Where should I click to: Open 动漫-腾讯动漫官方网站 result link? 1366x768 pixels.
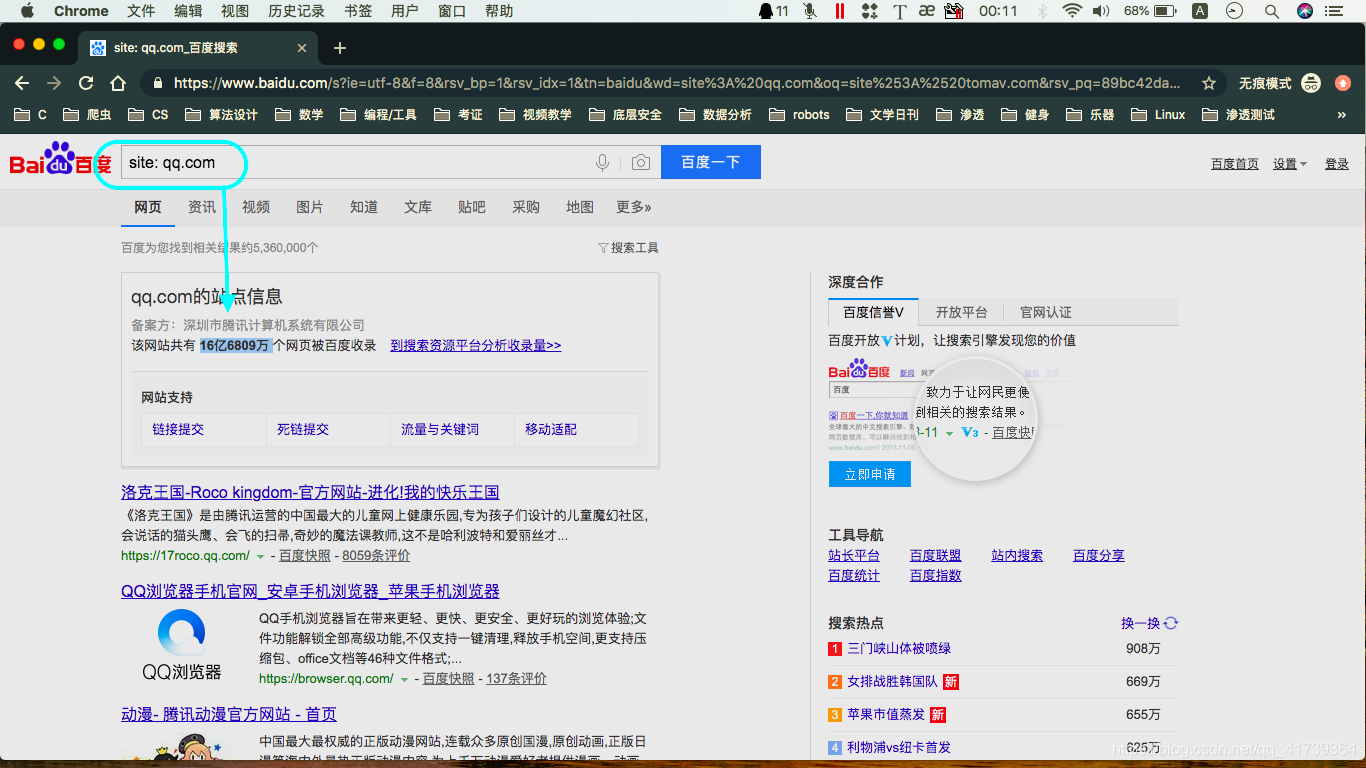(x=229, y=714)
